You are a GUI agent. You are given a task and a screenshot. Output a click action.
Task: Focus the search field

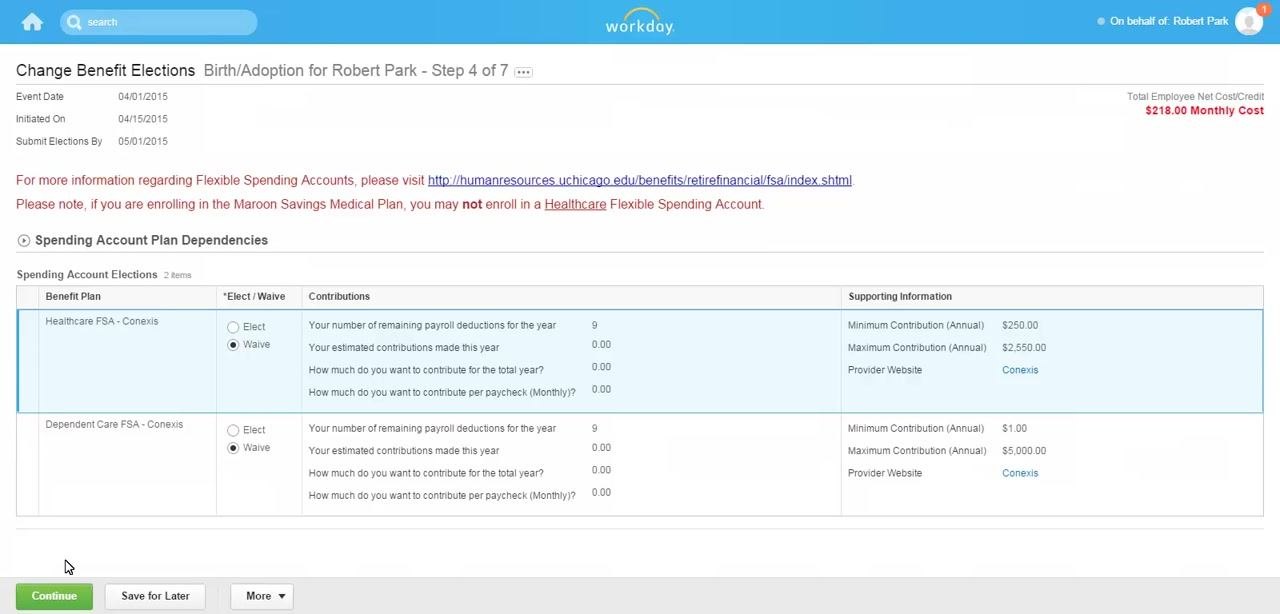click(158, 22)
